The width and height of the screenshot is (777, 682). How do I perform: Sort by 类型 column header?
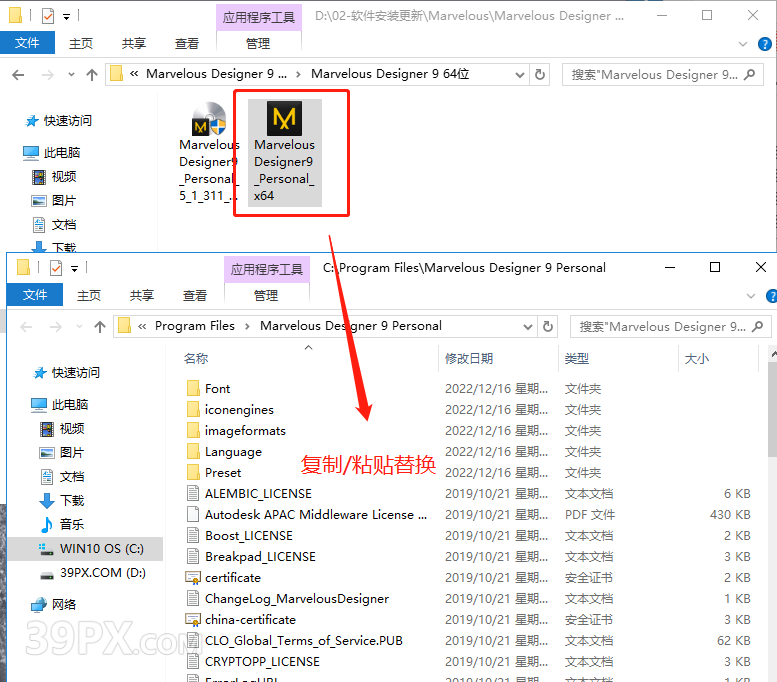click(x=577, y=358)
